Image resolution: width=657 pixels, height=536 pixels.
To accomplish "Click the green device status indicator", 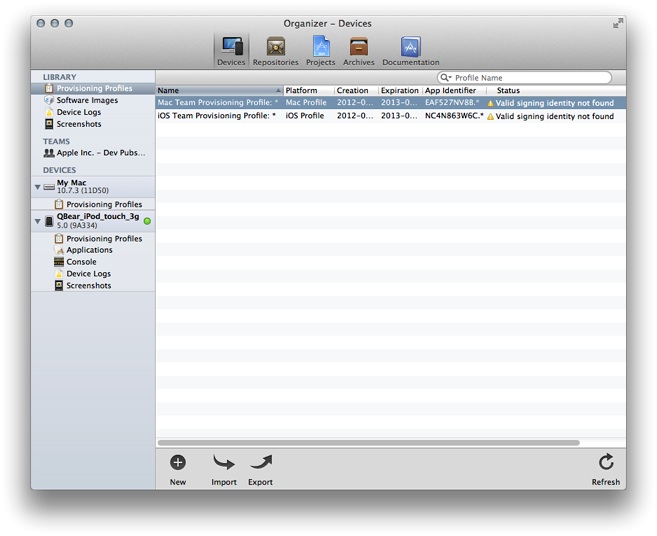I will 147,221.
